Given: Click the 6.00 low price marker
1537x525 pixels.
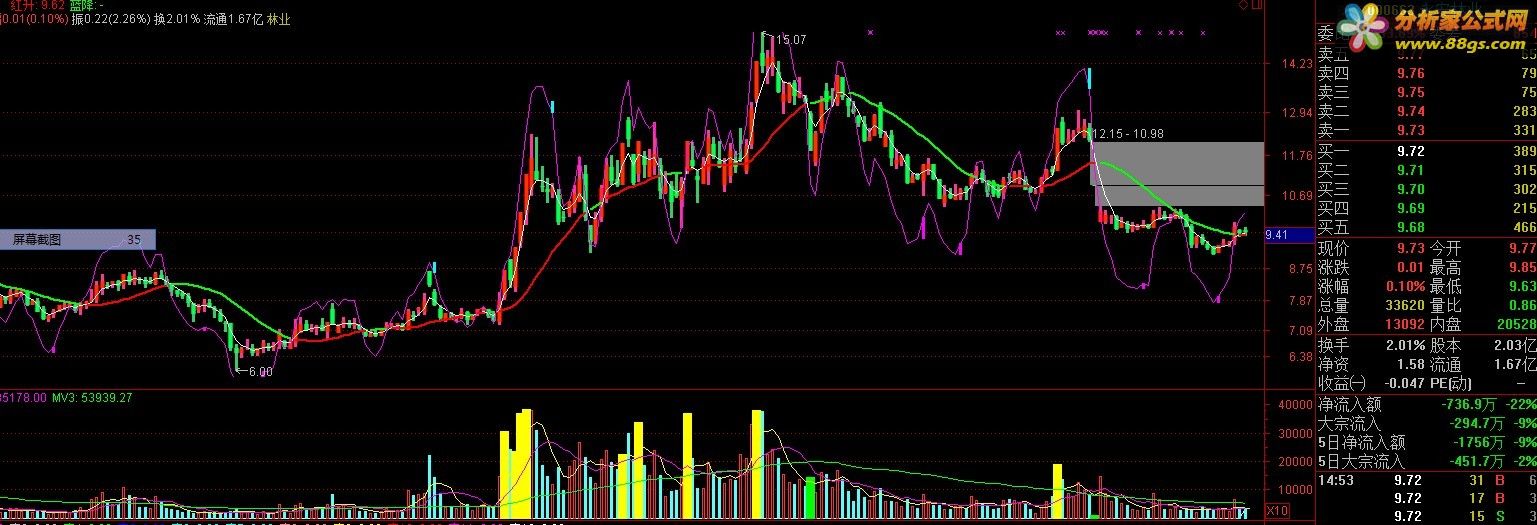Looking at the screenshot, I should [x=260, y=371].
